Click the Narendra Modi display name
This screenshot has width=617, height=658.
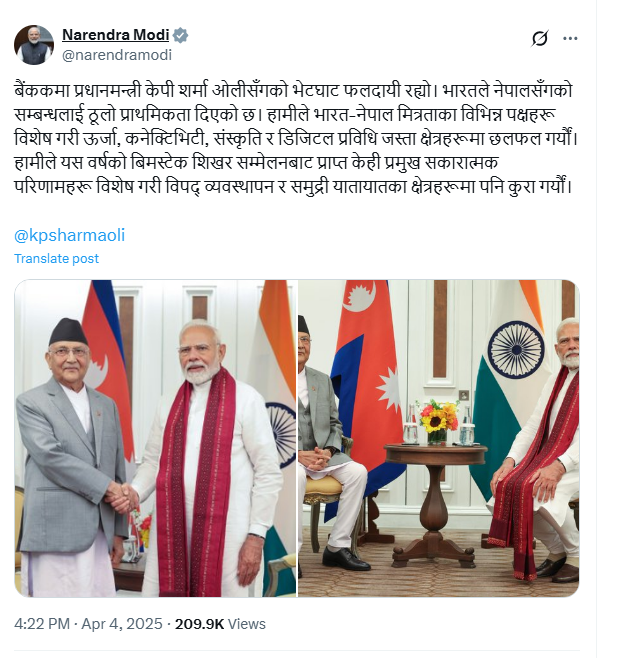pos(116,35)
